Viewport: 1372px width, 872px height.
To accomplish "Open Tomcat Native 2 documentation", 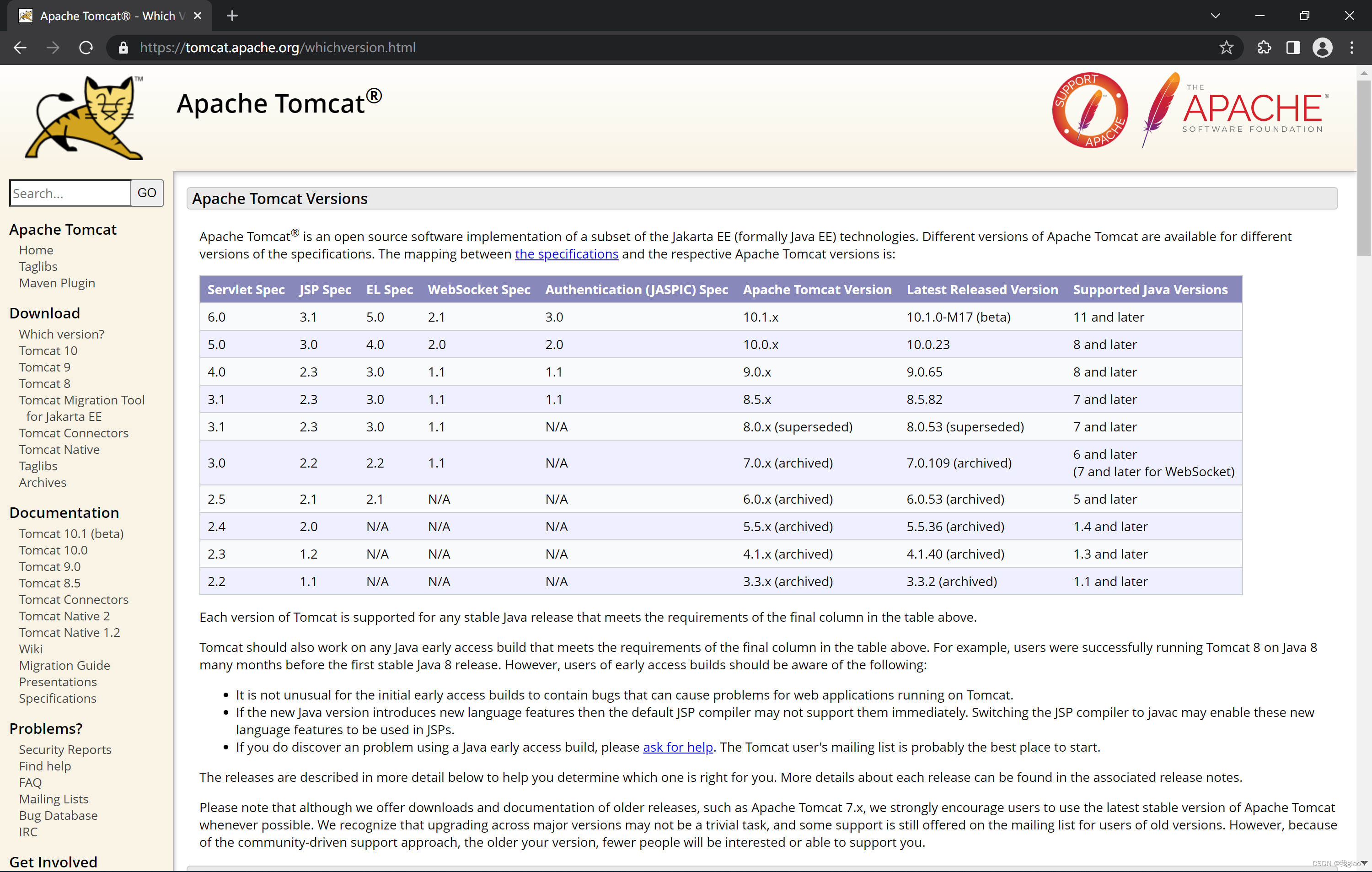I will point(64,617).
